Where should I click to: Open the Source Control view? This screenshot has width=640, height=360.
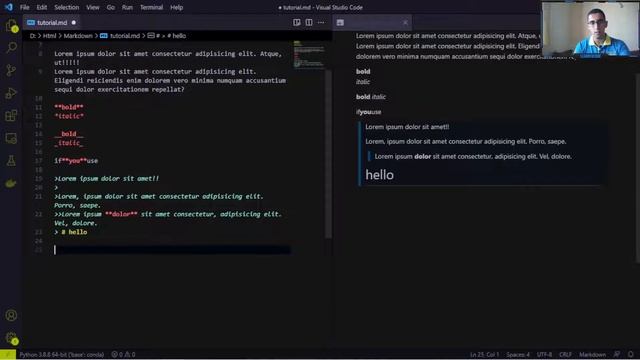click(x=11, y=70)
